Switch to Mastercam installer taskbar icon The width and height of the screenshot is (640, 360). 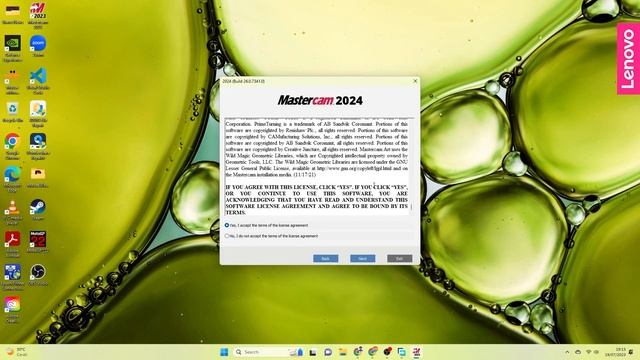click(x=417, y=352)
